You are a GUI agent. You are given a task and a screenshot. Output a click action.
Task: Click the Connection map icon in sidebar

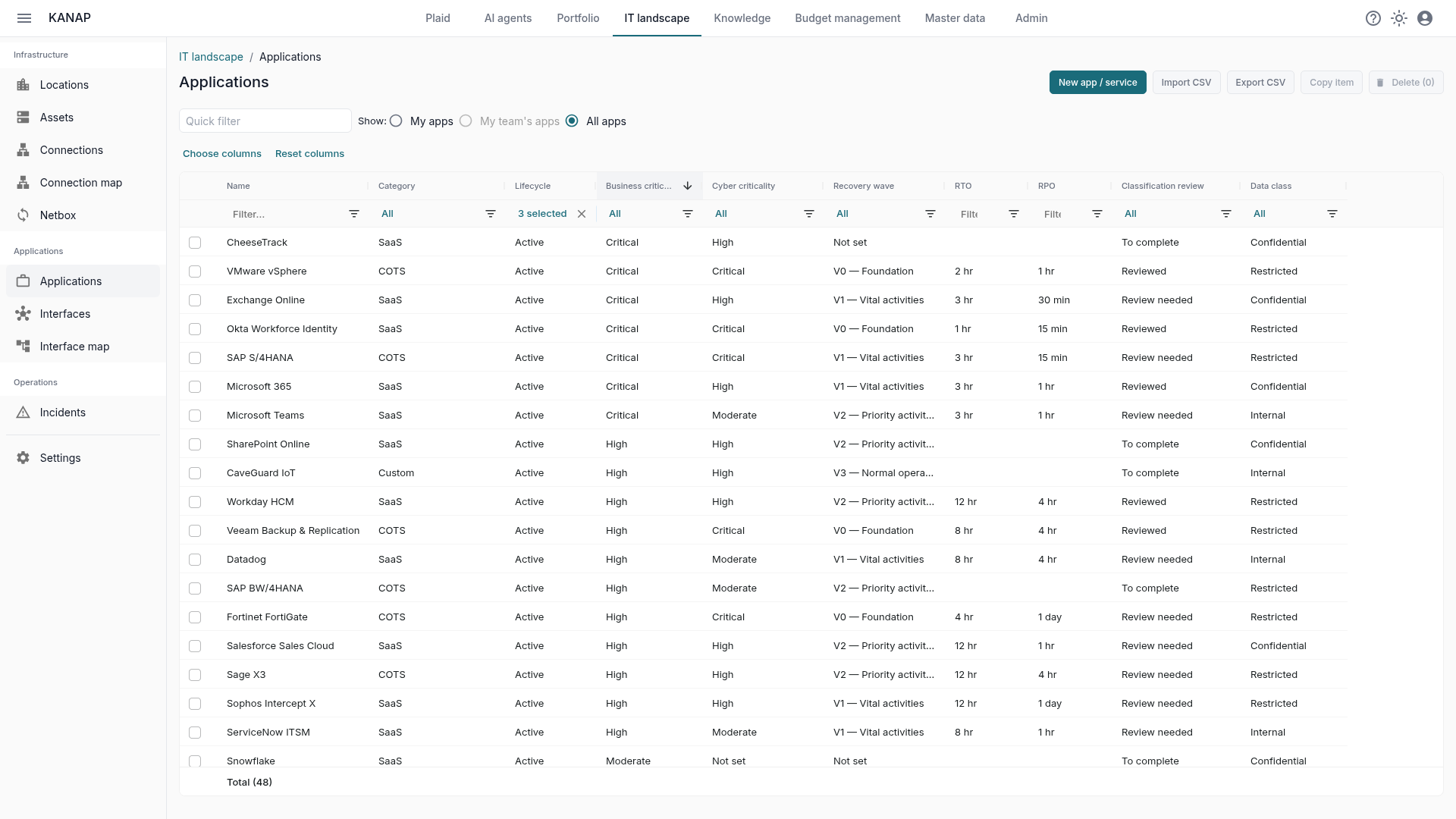pos(24,183)
